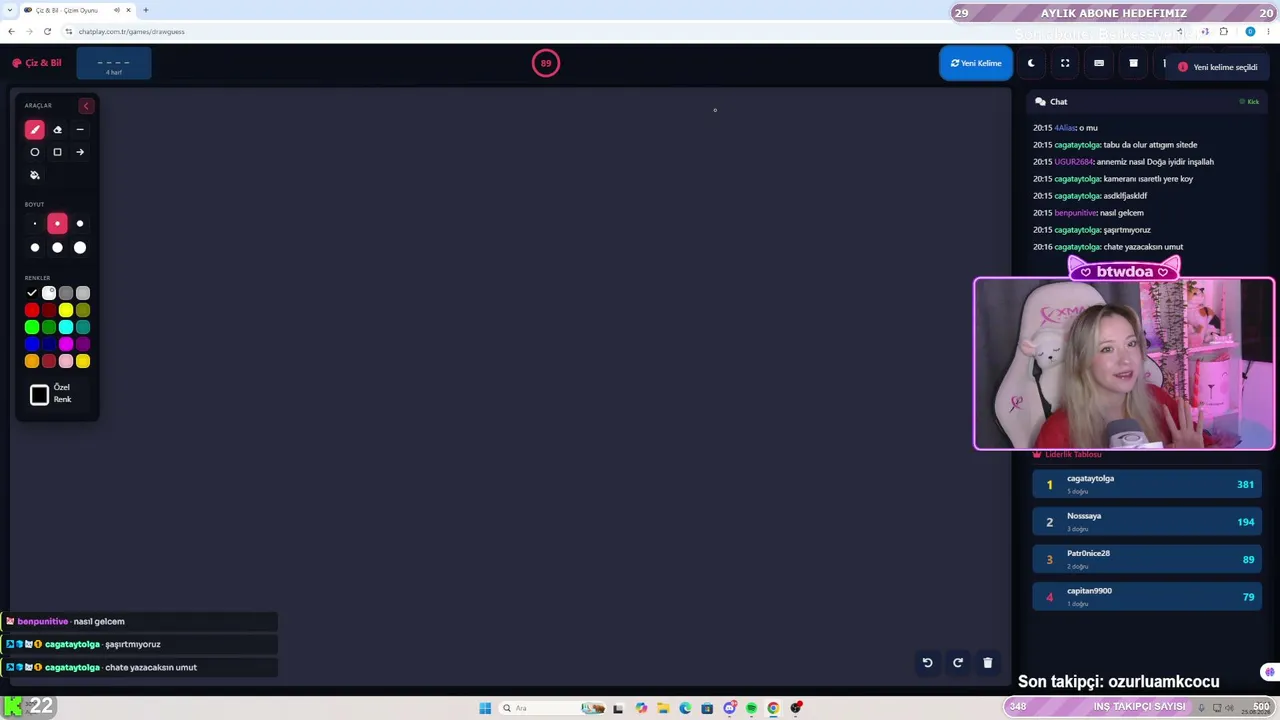
Task: Choose the largest brush size
Action: [80, 247]
